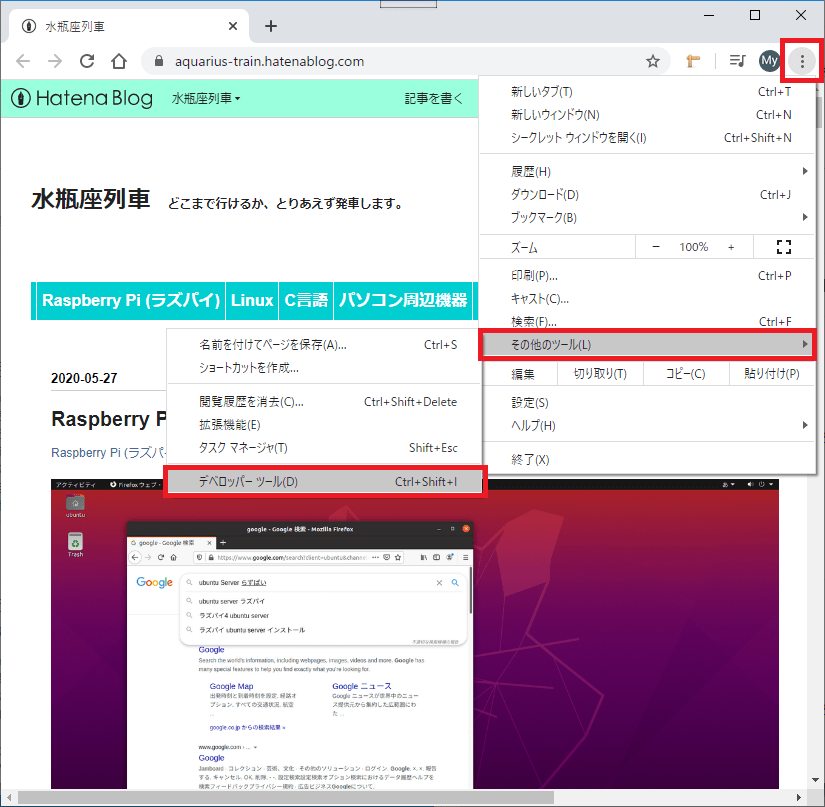825x807 pixels.
Task: Open the orange extension icon in the toolbar
Action: (693, 62)
